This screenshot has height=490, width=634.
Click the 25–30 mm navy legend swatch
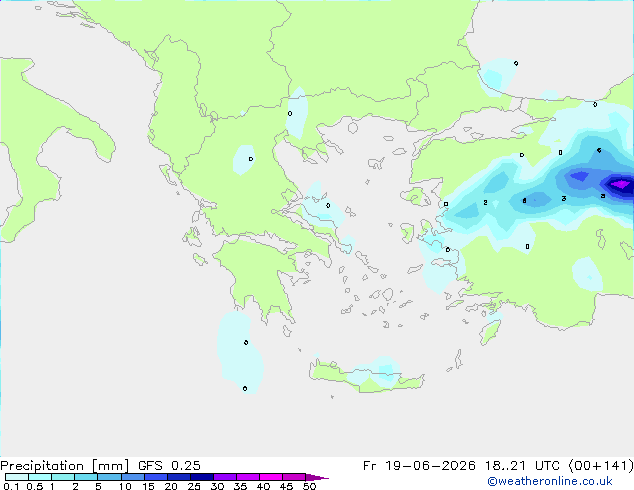(202, 477)
